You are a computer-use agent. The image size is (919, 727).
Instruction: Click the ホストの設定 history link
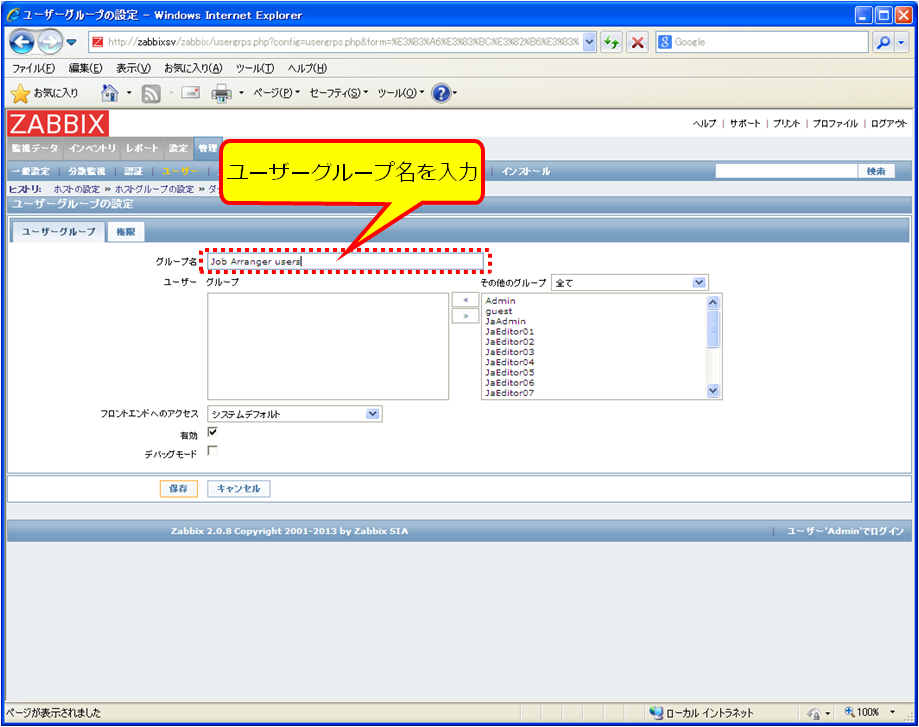click(x=77, y=189)
